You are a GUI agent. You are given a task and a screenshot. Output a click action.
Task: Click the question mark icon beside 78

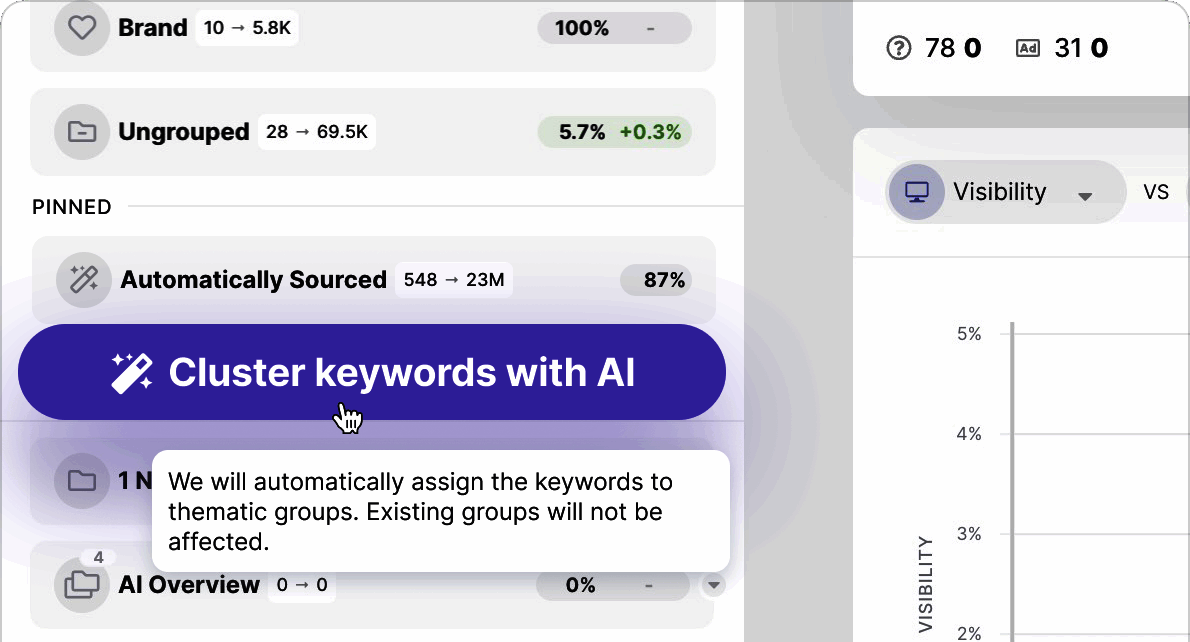(x=899, y=48)
